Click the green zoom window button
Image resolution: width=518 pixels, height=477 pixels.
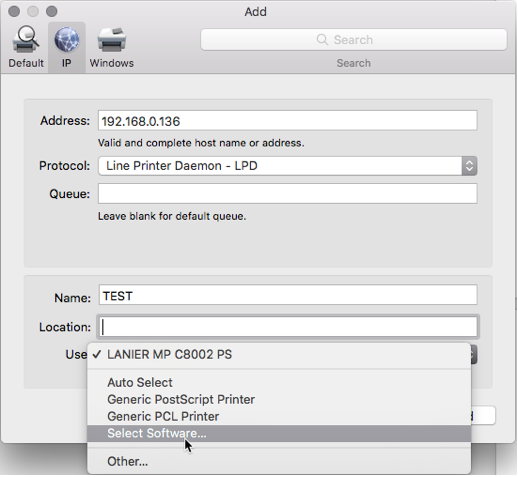[51, 11]
